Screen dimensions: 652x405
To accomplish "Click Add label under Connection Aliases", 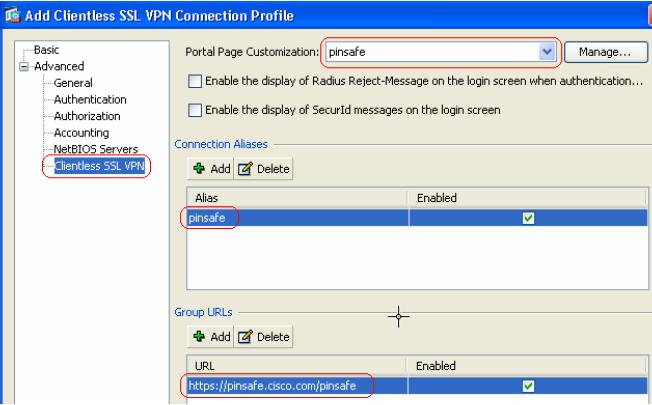I will click(x=220, y=168).
